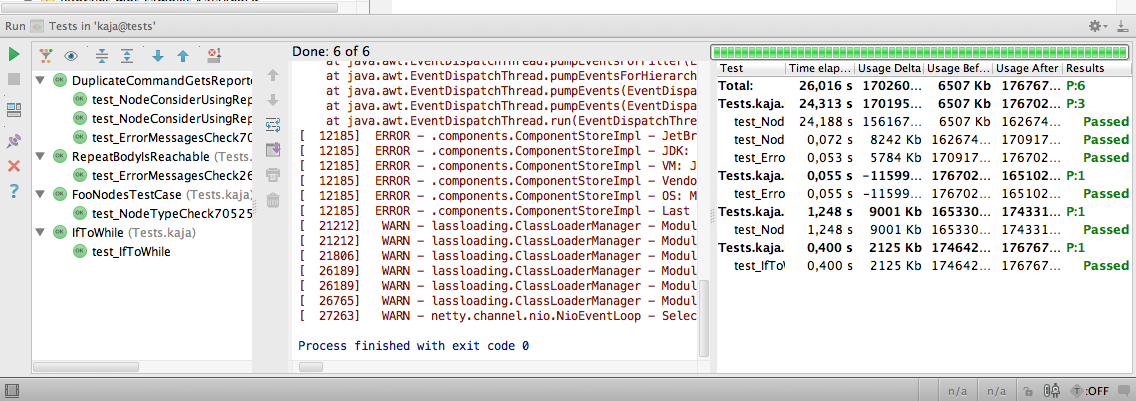This screenshot has height=401, width=1136.
Task: Open the test filter funnel icon
Action: coord(46,55)
